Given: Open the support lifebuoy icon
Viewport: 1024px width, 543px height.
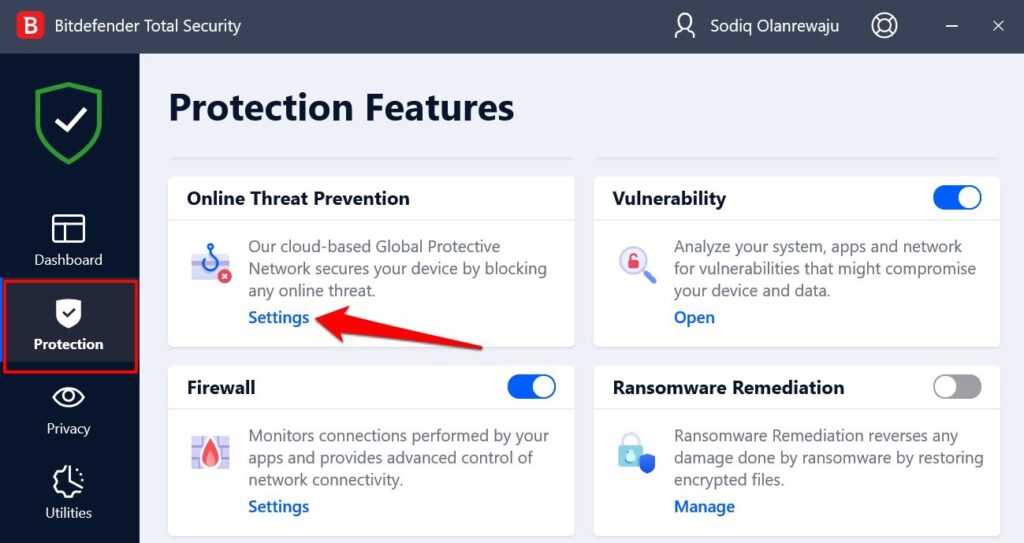Looking at the screenshot, I should [884, 26].
